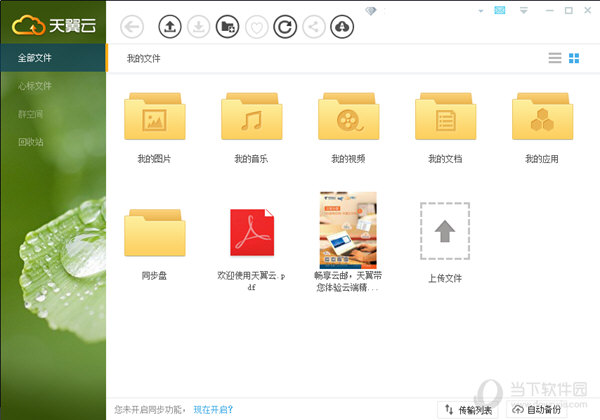Viewport: 600px width, 420px height.
Task: Click the 同步盘 folder label
Action: pos(154,275)
